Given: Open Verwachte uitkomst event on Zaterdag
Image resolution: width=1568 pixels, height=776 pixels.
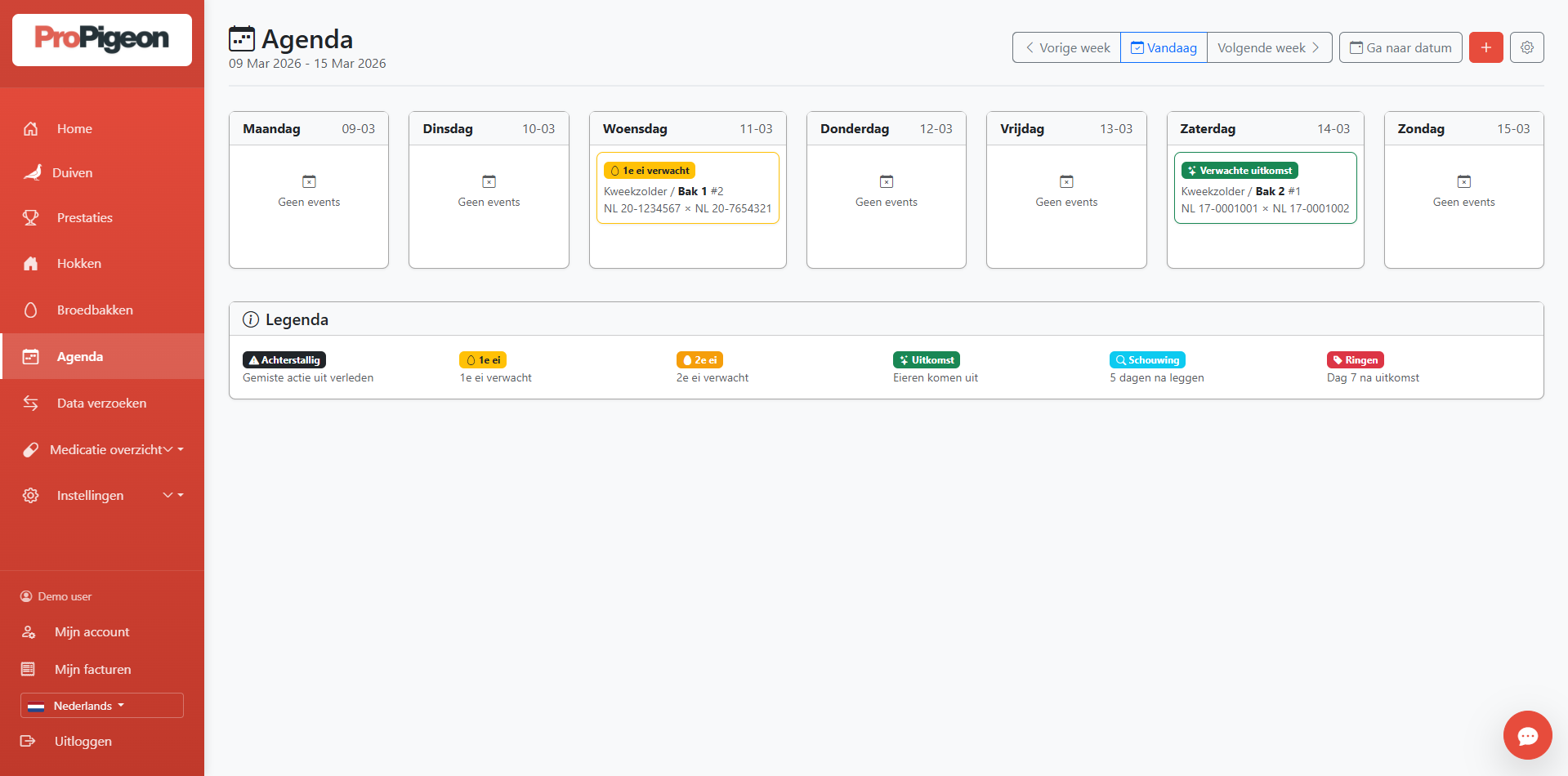Looking at the screenshot, I should click(1265, 189).
